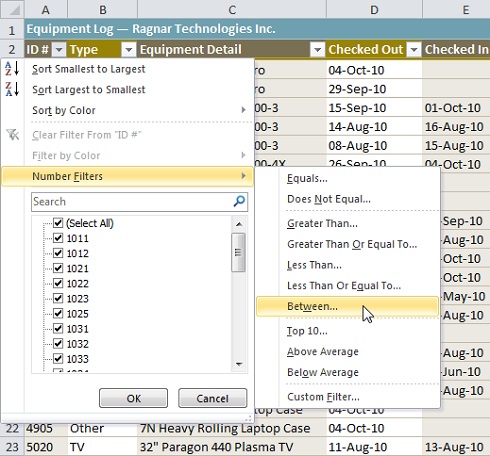Open the Equipment Detail filter dropdown
Viewport: 490px width, 456px height.
pyautogui.click(x=317, y=50)
